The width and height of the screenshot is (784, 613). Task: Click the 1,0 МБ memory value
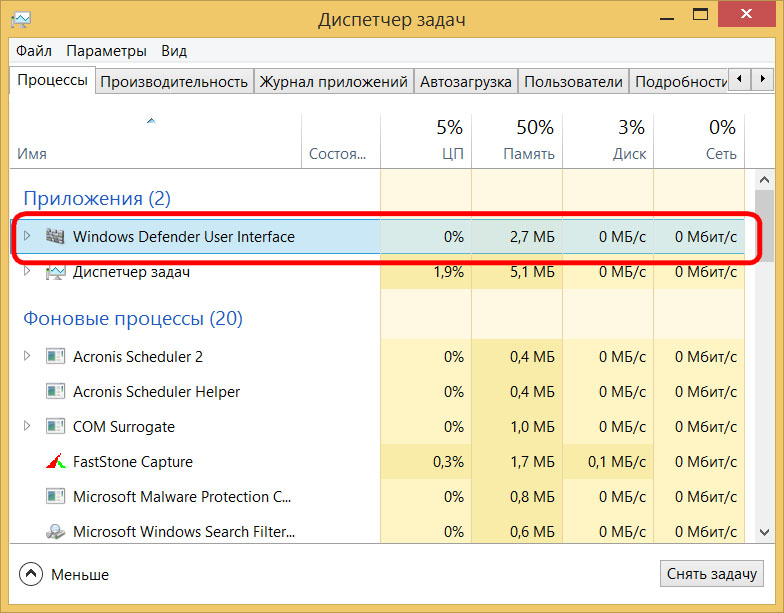coord(532,426)
